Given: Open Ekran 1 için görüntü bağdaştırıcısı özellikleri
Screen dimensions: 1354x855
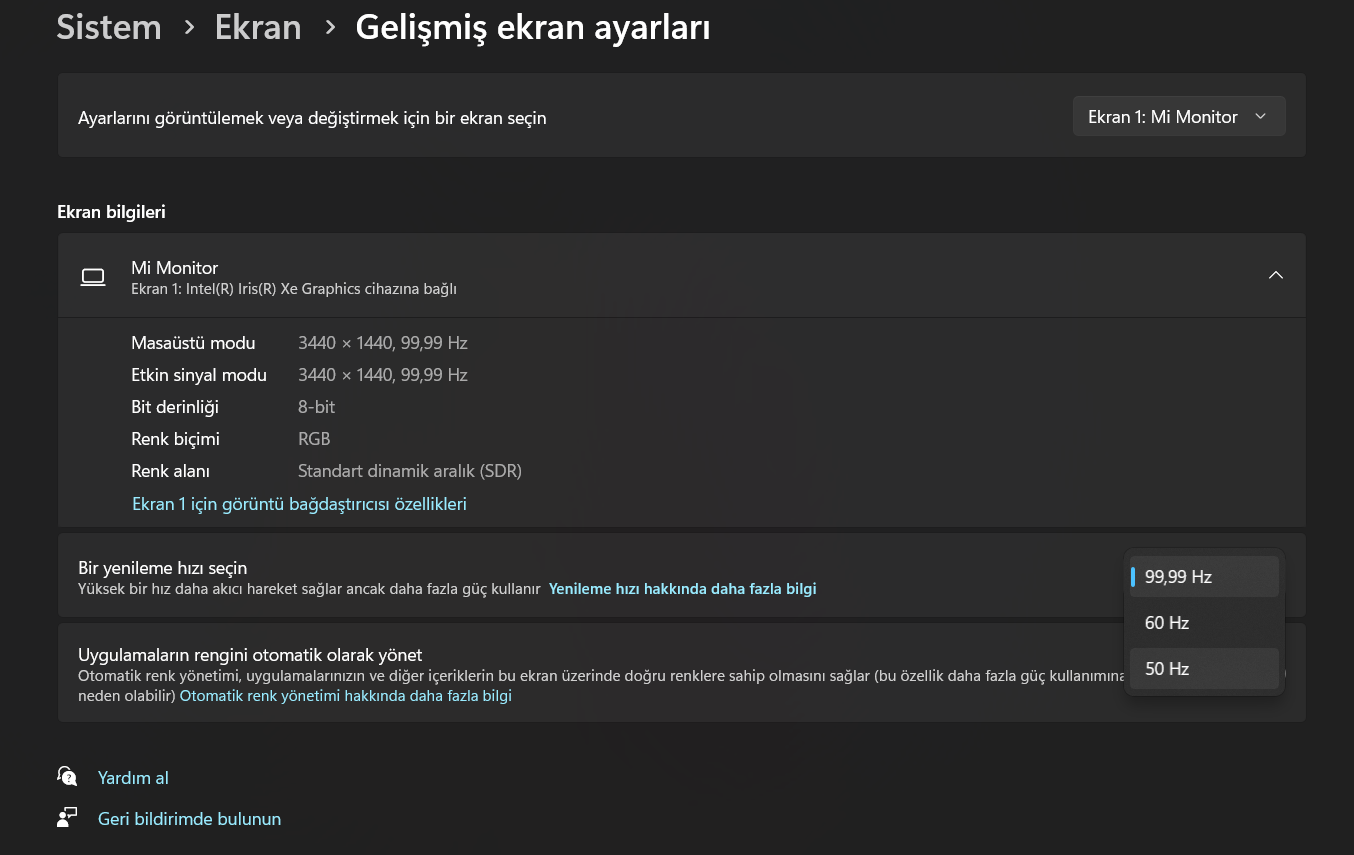Looking at the screenshot, I should click(x=299, y=503).
